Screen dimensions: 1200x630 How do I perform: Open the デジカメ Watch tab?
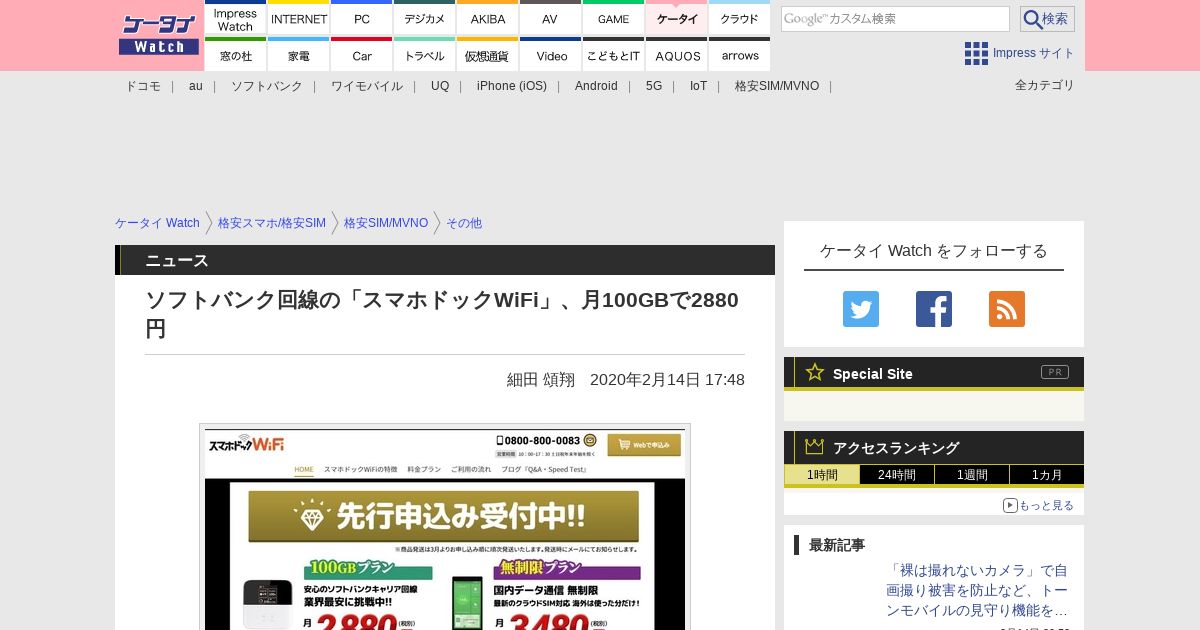point(425,18)
